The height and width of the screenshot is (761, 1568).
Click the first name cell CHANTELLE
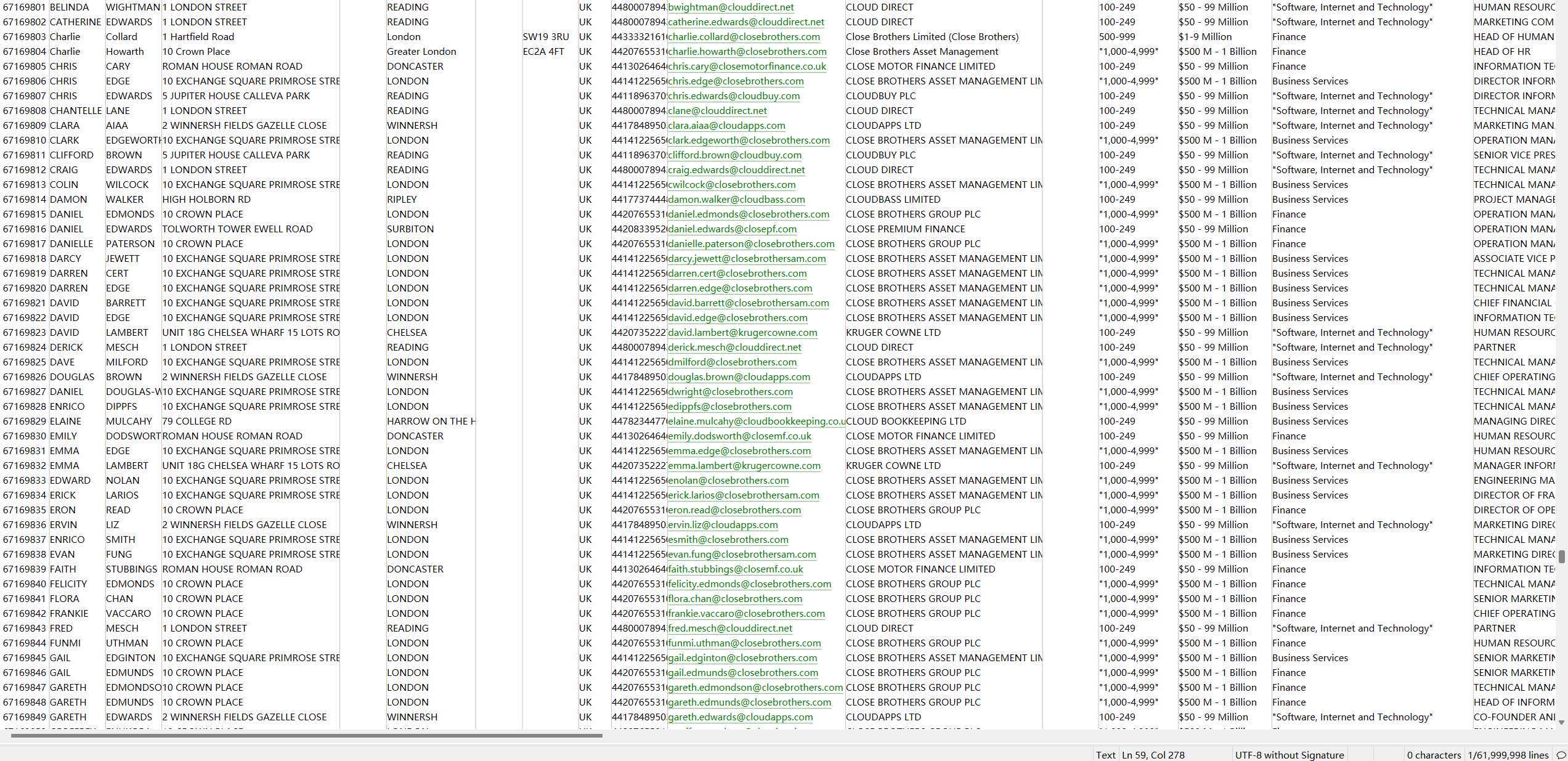coord(76,111)
